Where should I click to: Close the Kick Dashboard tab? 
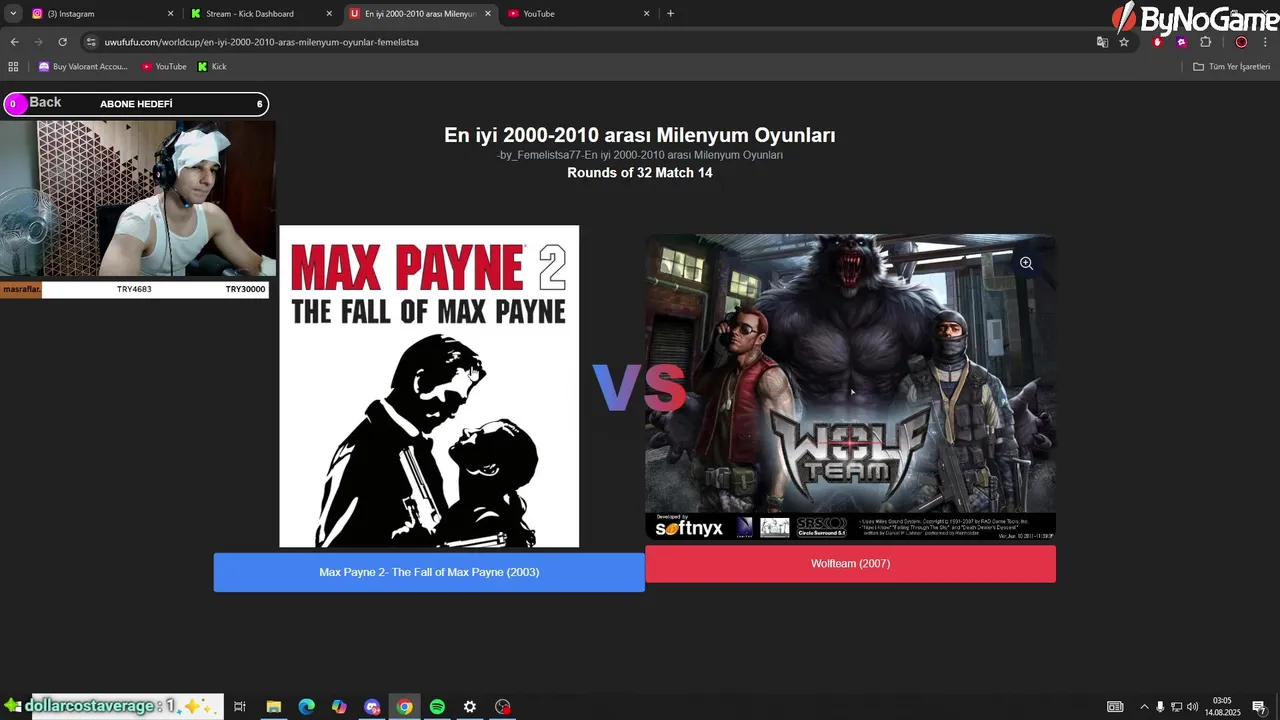pyautogui.click(x=329, y=14)
